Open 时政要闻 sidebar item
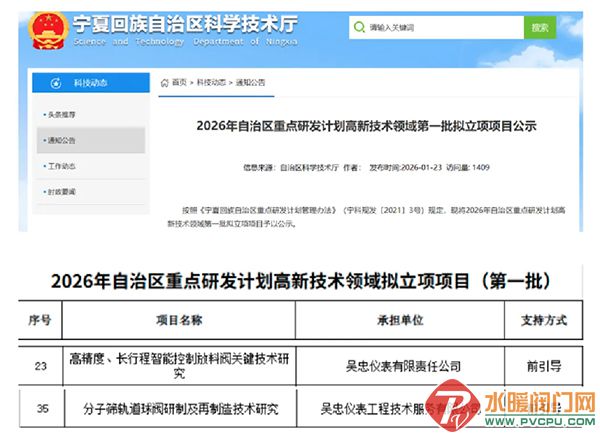This screenshot has height=436, width=600. point(62,190)
